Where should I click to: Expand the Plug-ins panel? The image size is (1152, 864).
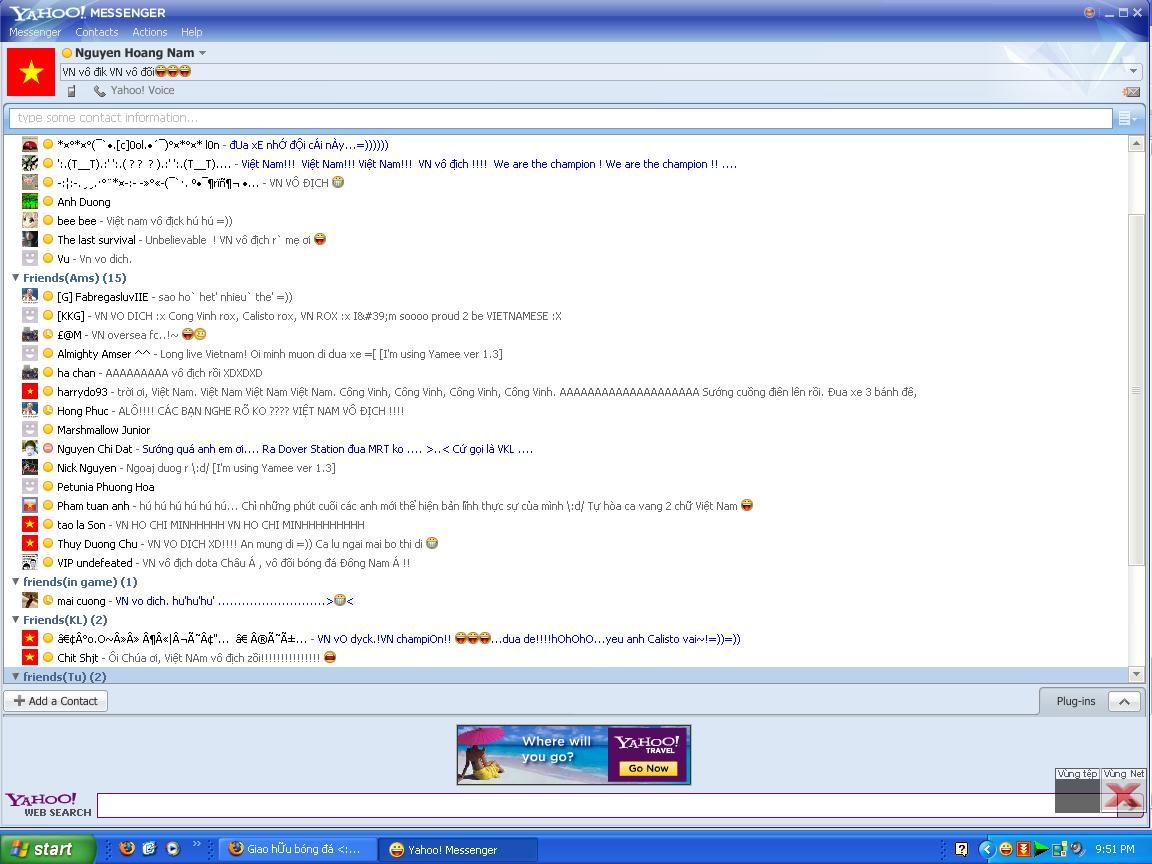(x=1124, y=701)
